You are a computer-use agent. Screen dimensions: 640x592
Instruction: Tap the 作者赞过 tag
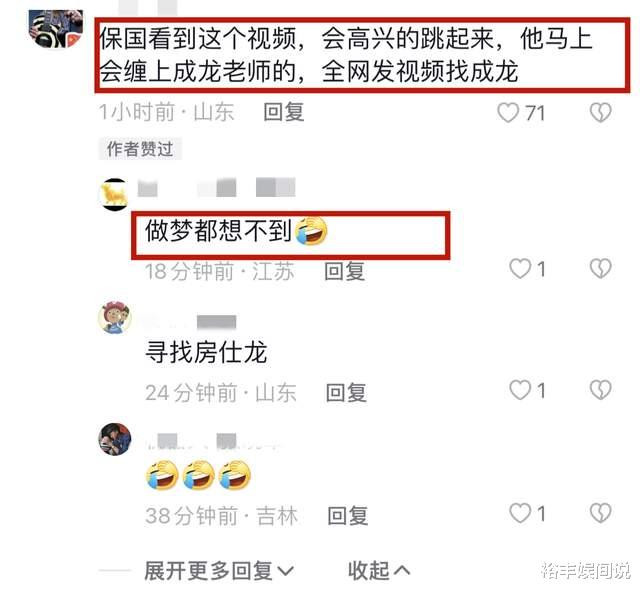[140, 149]
